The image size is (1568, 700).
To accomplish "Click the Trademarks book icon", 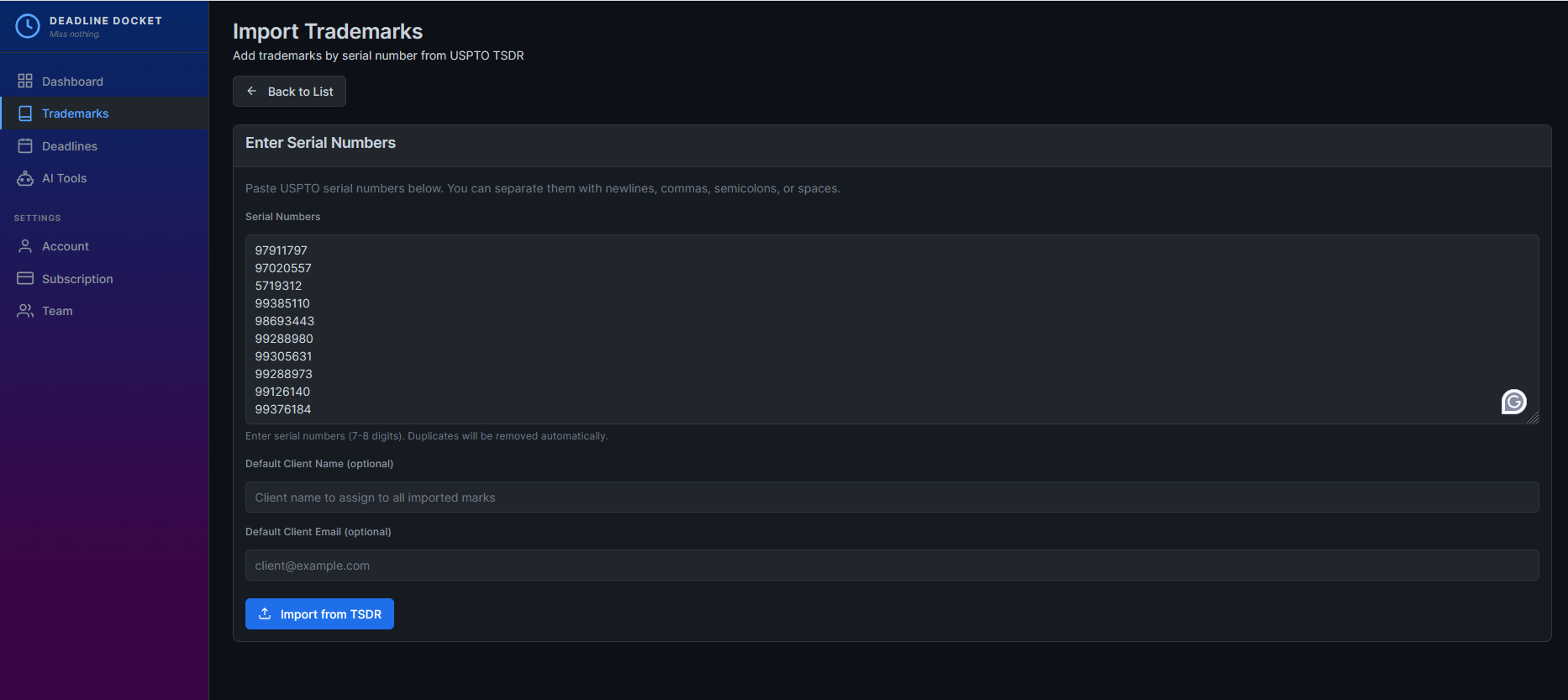I will [x=25, y=113].
